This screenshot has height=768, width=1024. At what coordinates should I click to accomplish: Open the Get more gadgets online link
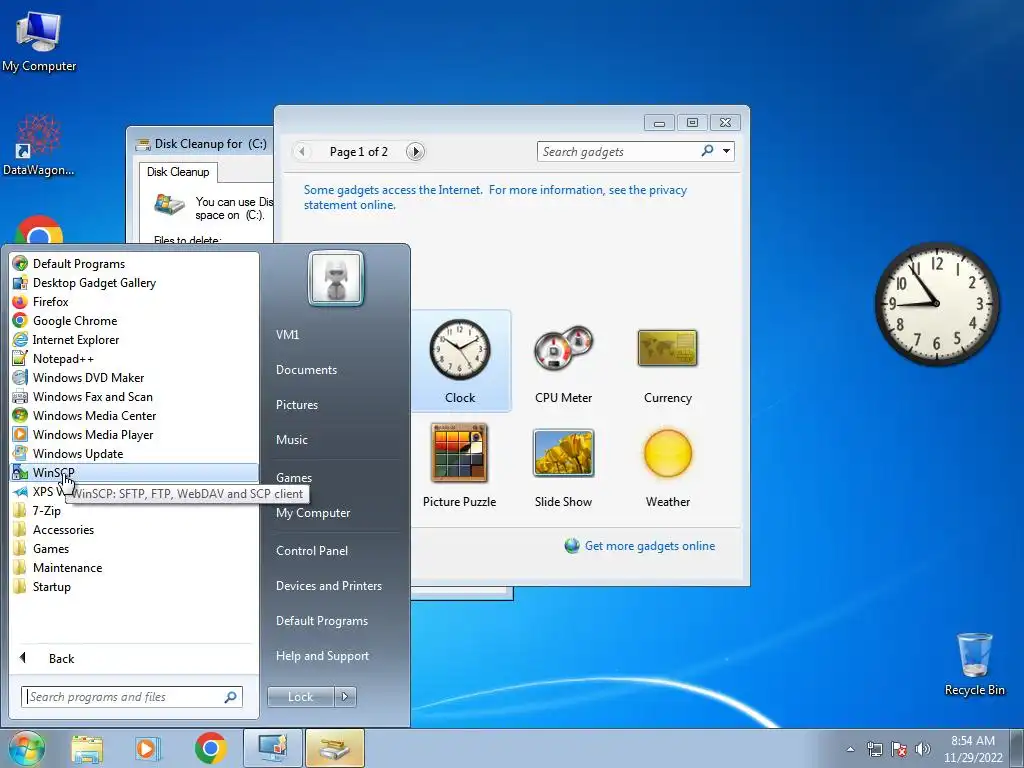point(650,546)
